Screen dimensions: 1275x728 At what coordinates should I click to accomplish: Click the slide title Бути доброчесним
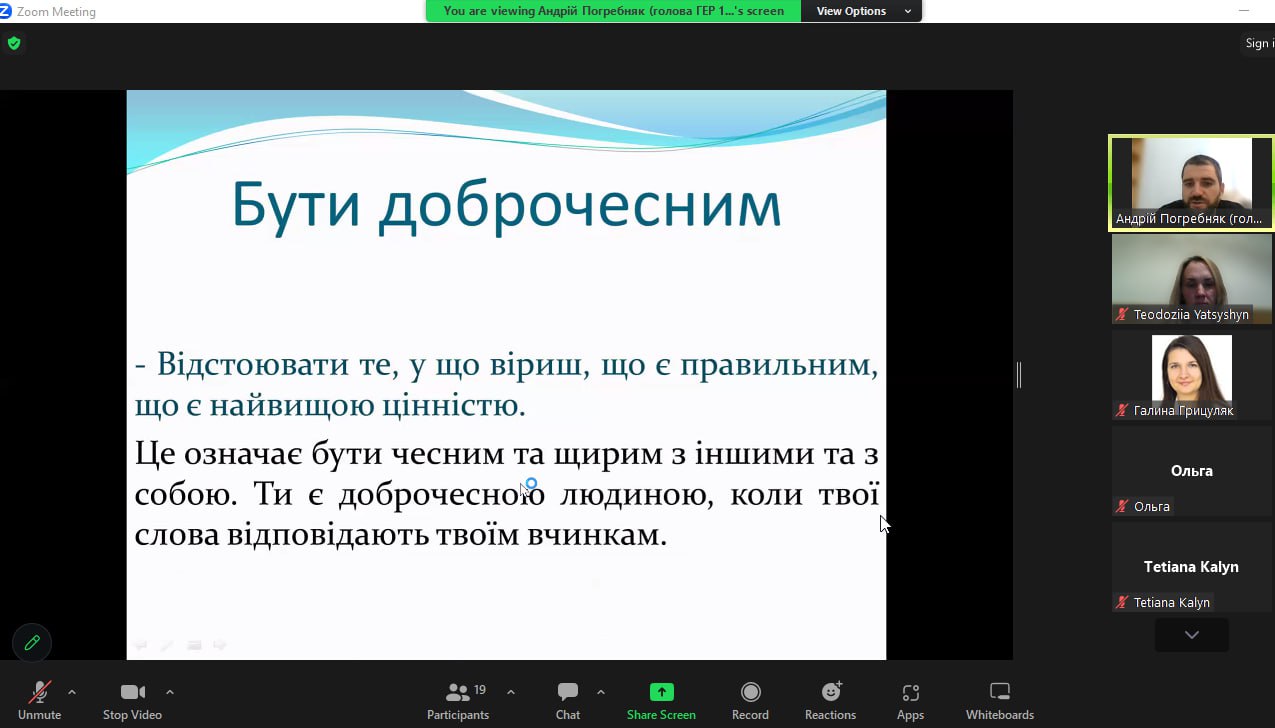coord(506,205)
